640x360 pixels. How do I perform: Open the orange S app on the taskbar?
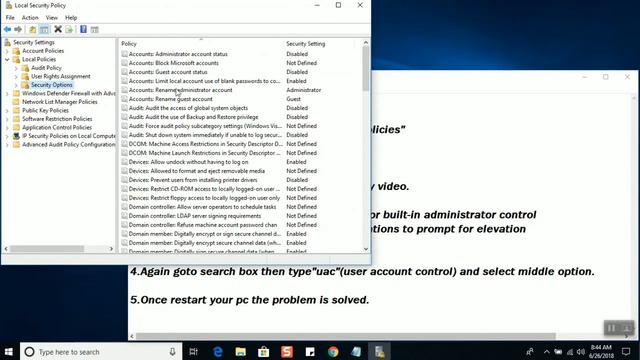coord(287,351)
